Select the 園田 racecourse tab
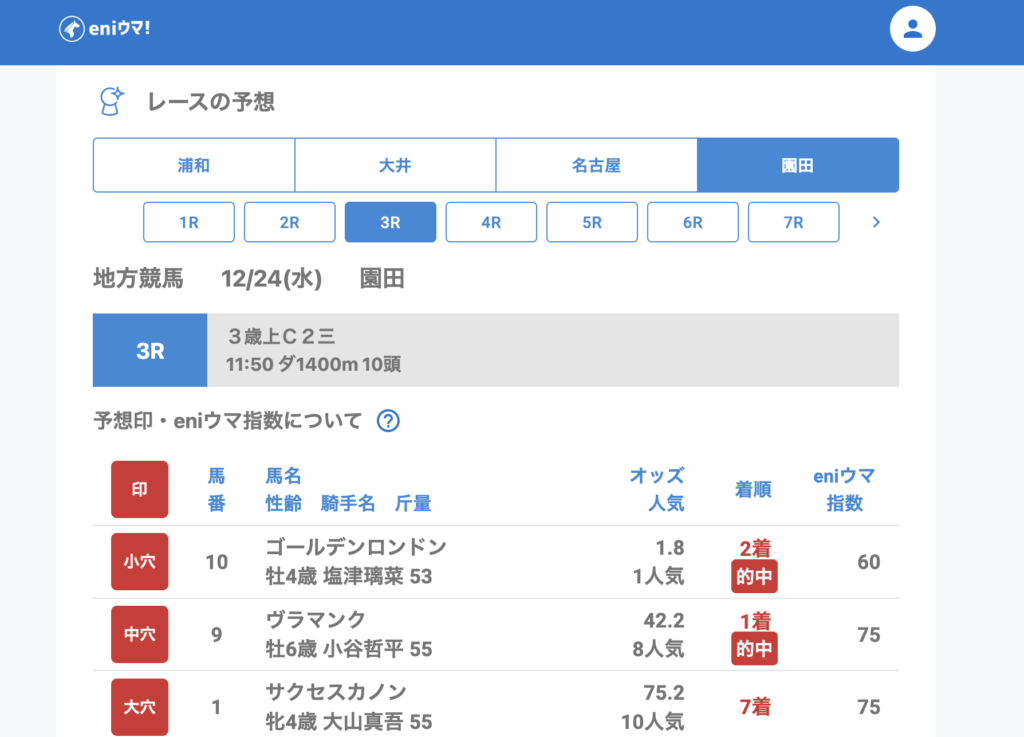 click(x=797, y=165)
